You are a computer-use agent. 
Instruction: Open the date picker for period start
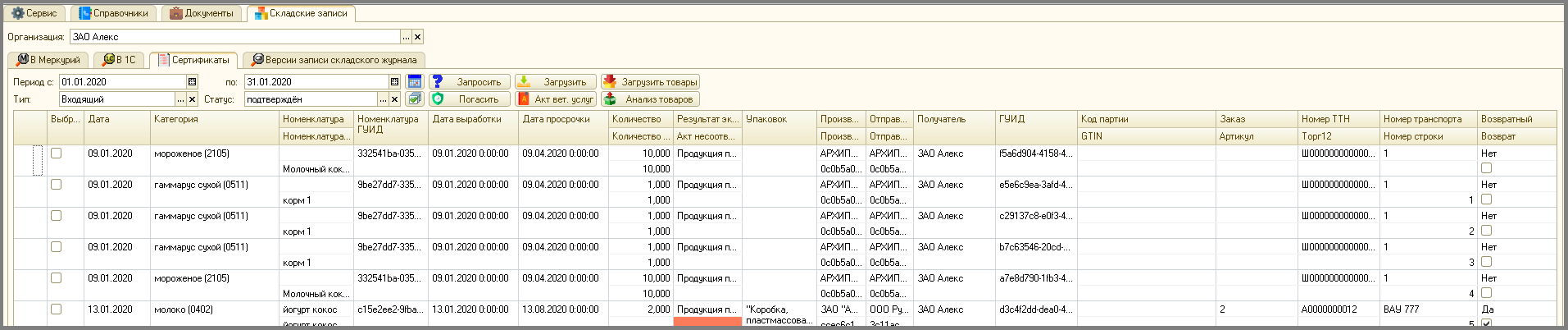(193, 82)
